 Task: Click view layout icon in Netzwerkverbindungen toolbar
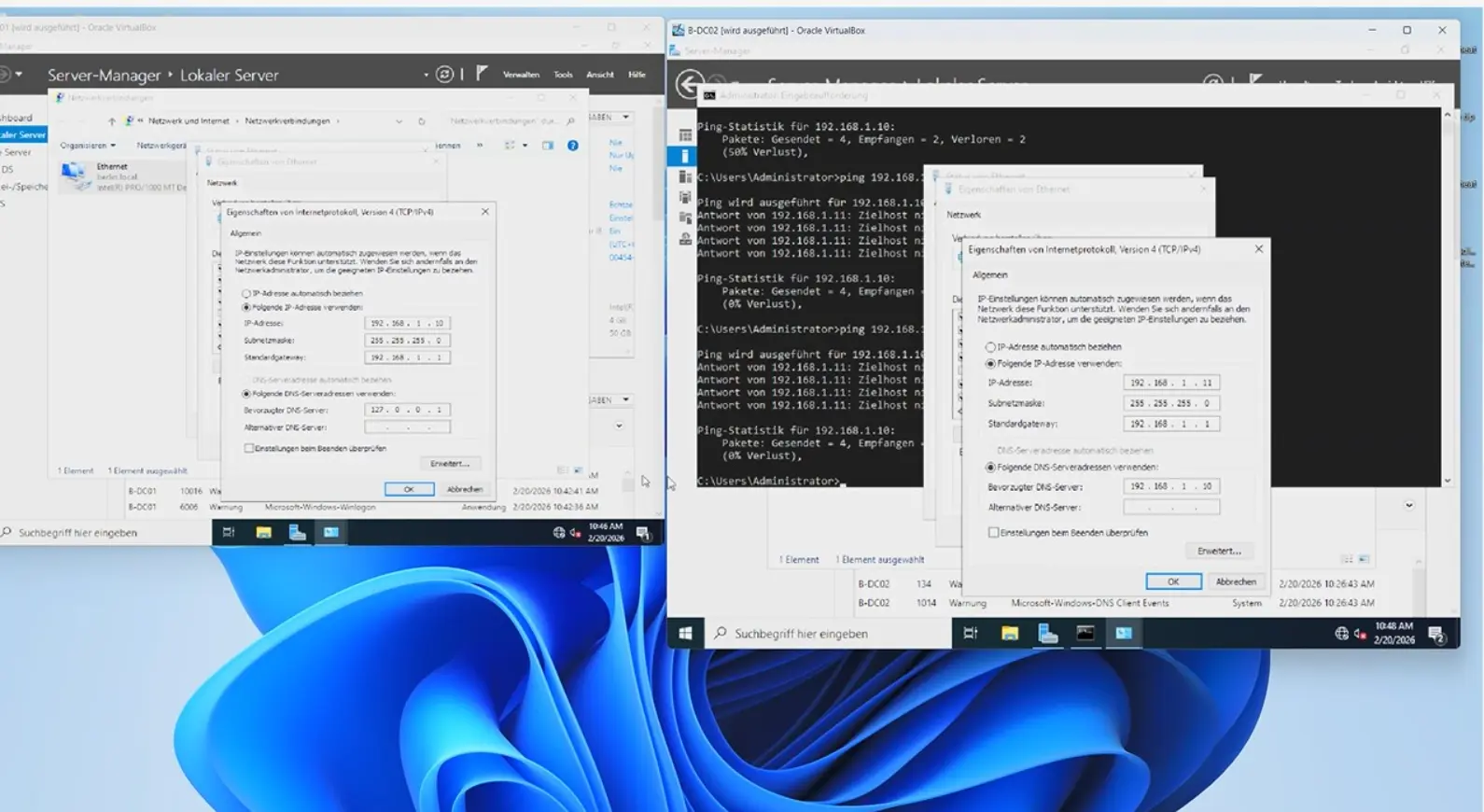[x=511, y=146]
